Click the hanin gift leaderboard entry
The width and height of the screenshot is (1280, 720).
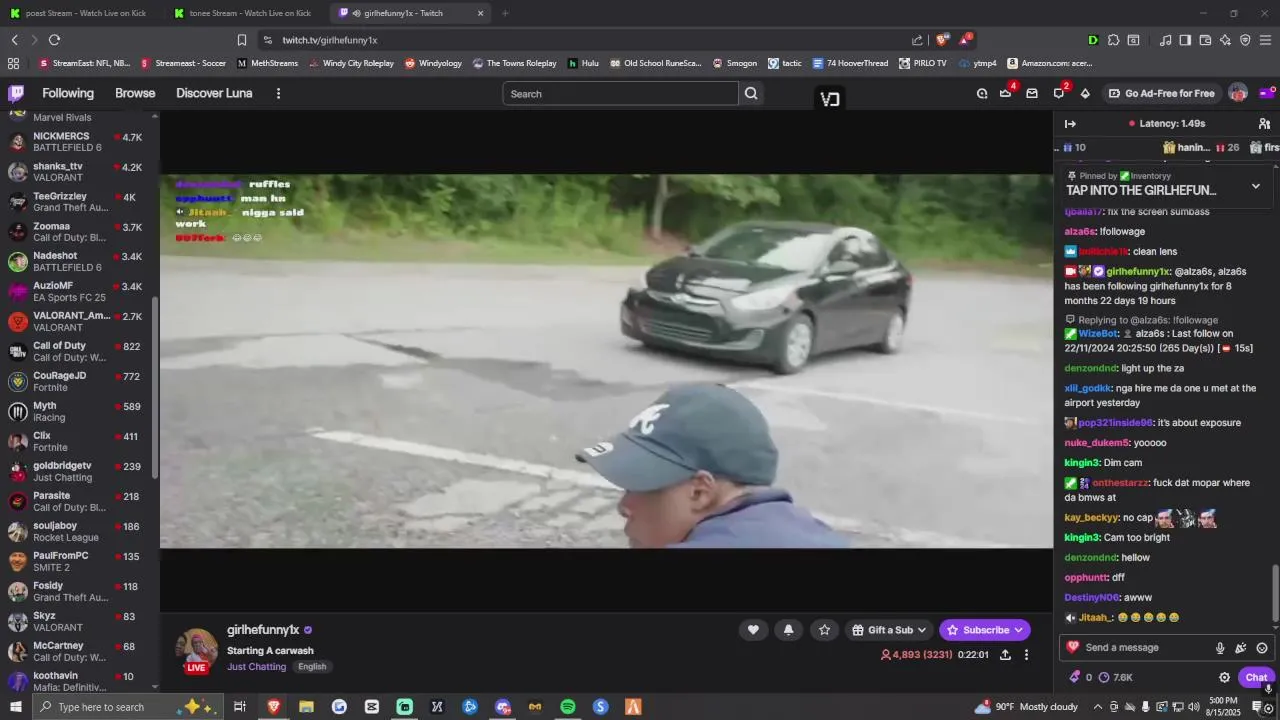1200,147
